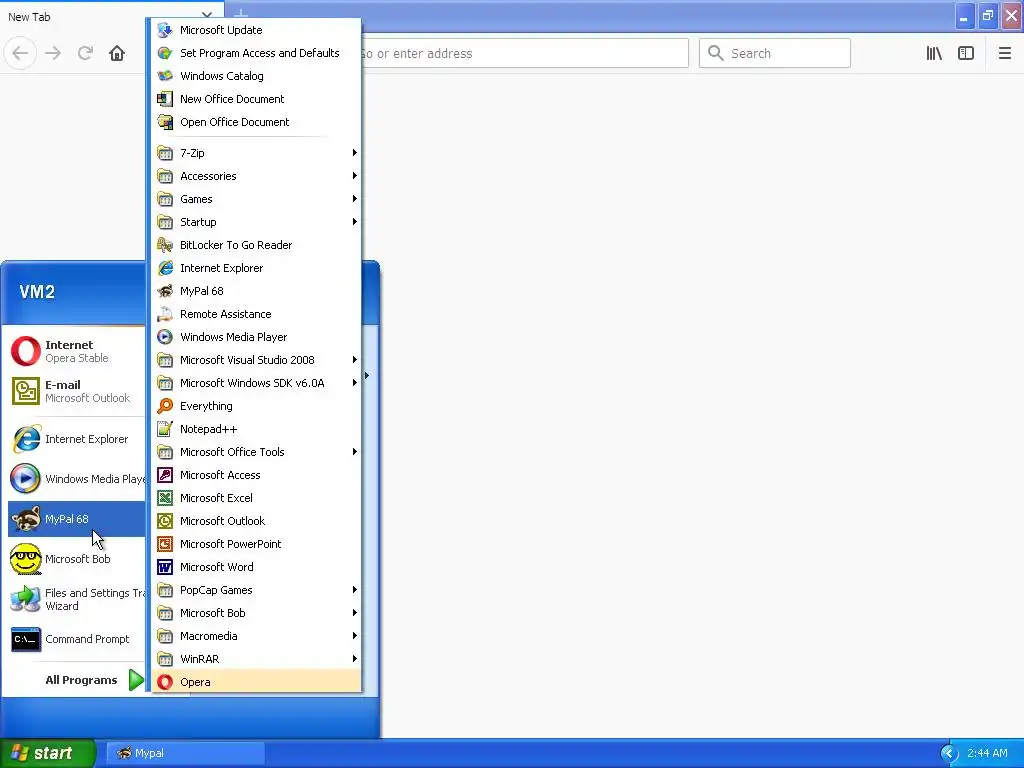This screenshot has height=768, width=1024.
Task: Click the Microsoft Access icon
Action: 165,475
